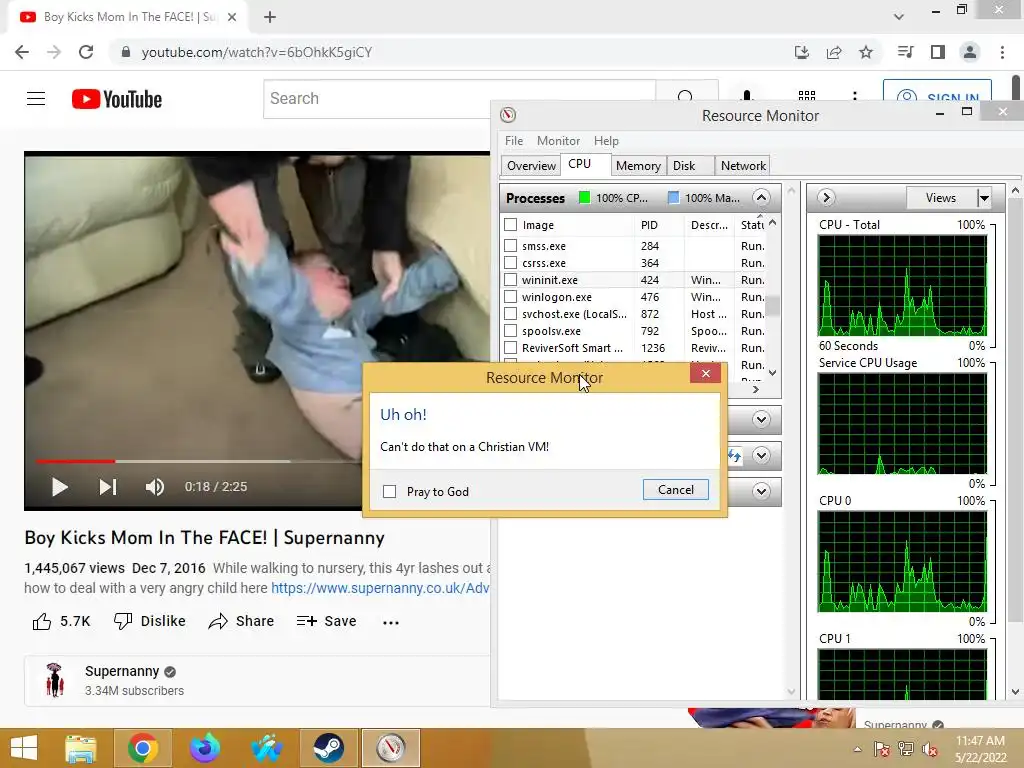
Task: Open the Windows Start button
Action: click(x=24, y=748)
